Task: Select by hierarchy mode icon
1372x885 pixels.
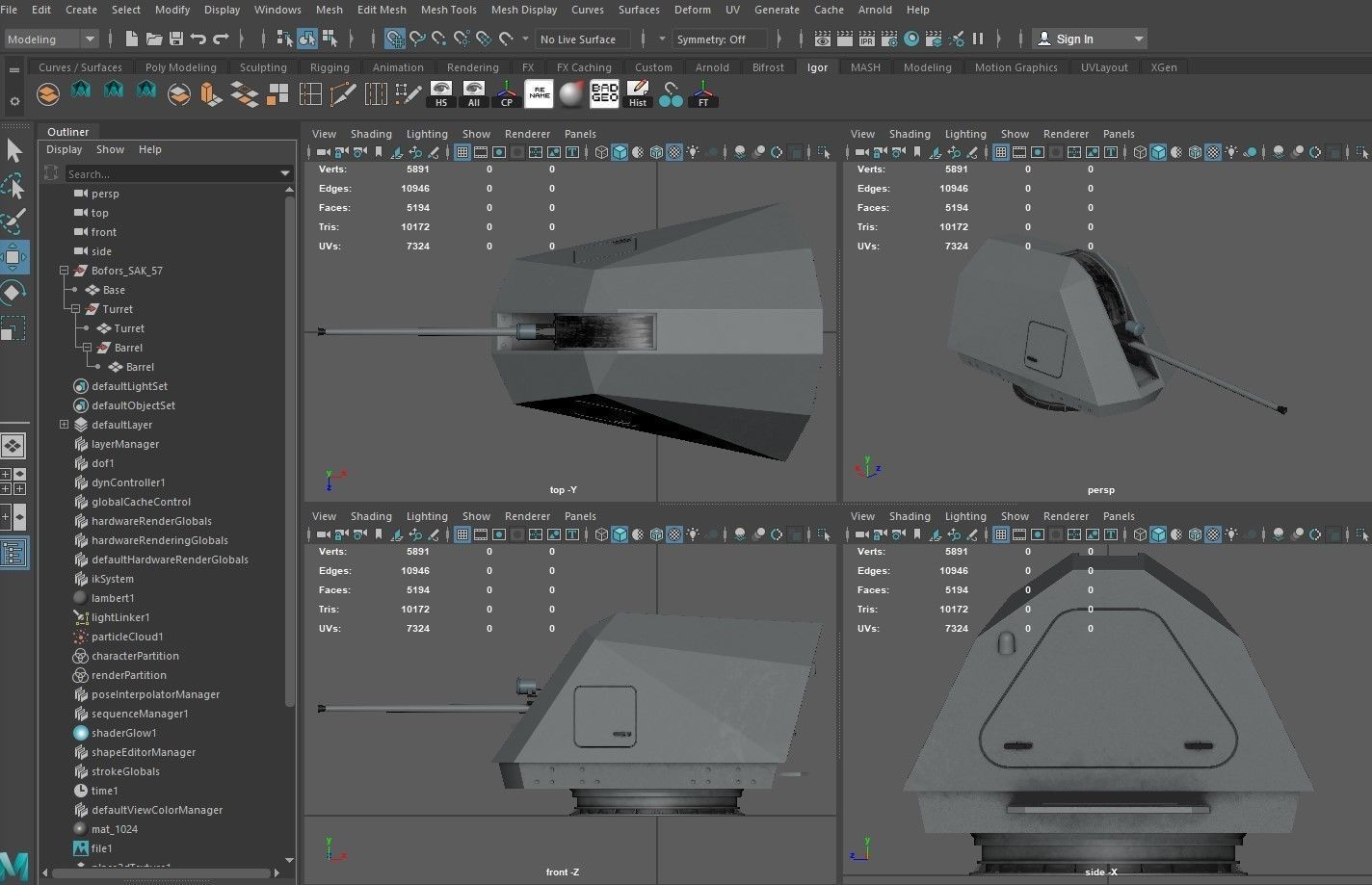Action: point(284,39)
